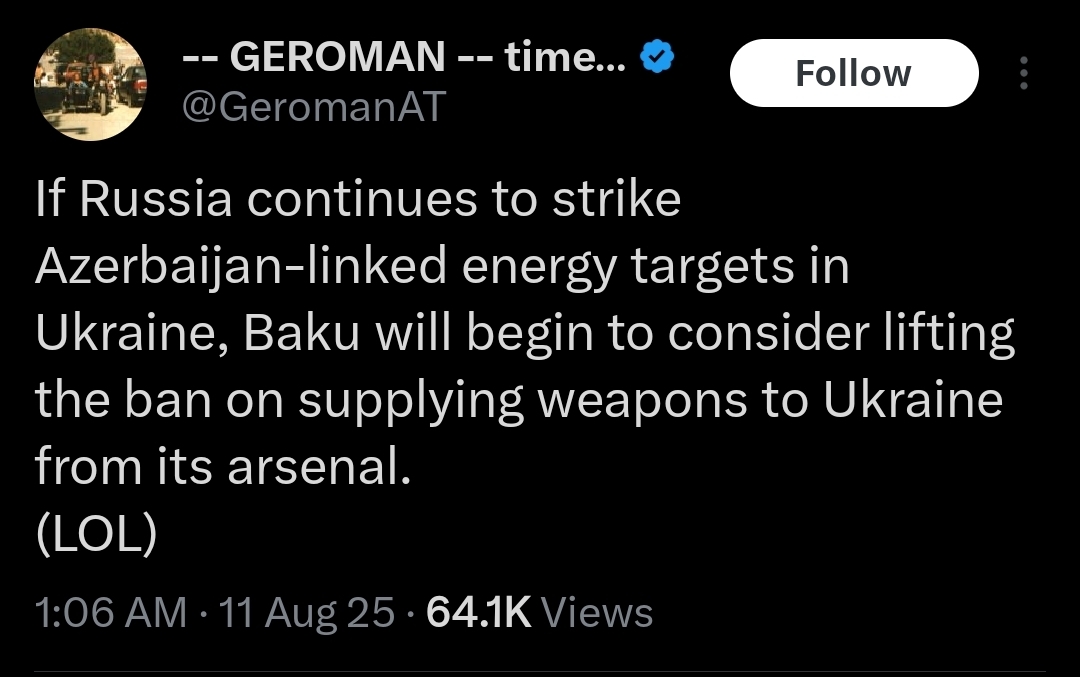Select the '11 Aug 25' post date
Viewport: 1080px width, 677px height.
point(307,612)
